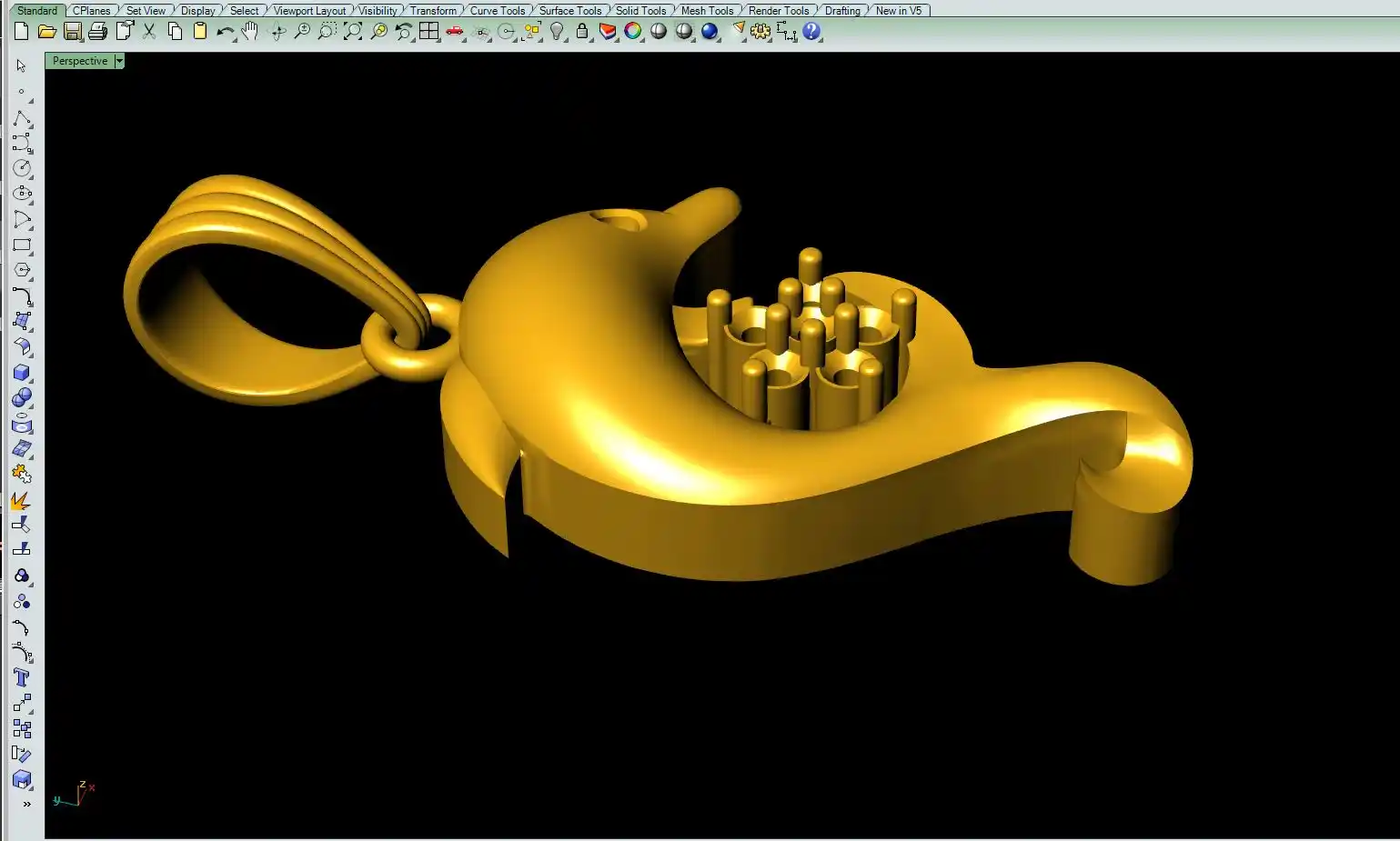
Task: Open the Edit Layers icon
Action: coord(608,32)
